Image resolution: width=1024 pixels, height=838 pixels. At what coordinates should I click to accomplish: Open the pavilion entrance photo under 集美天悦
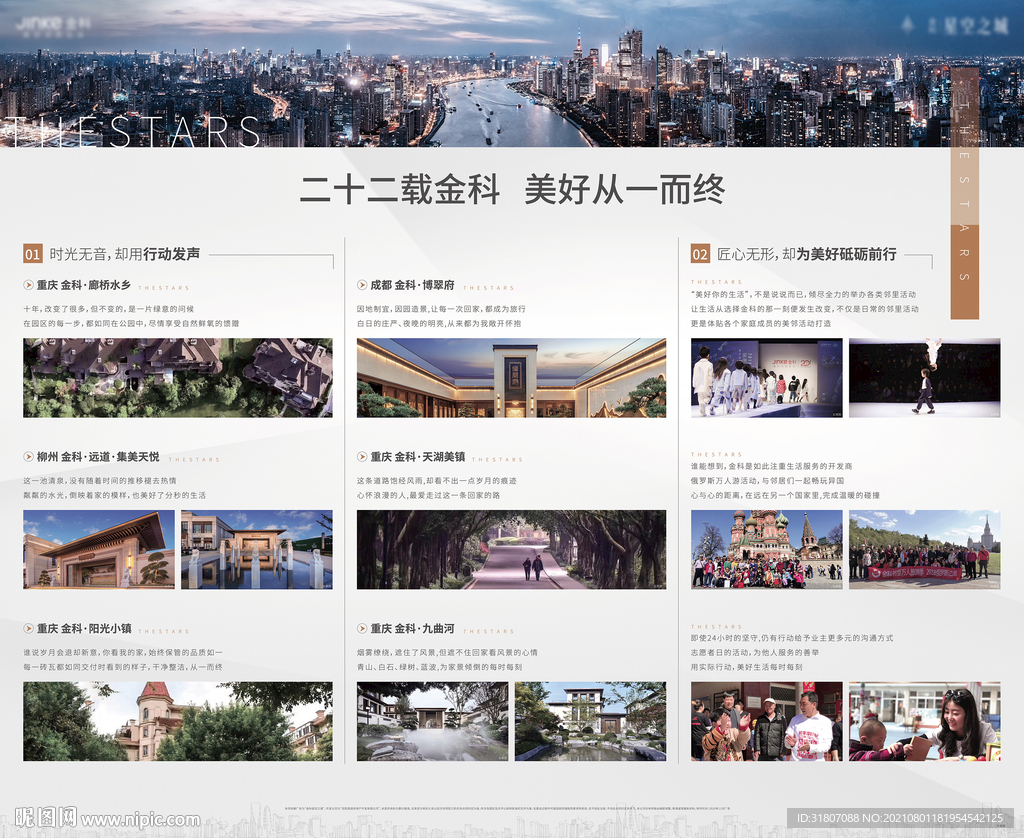(x=99, y=549)
